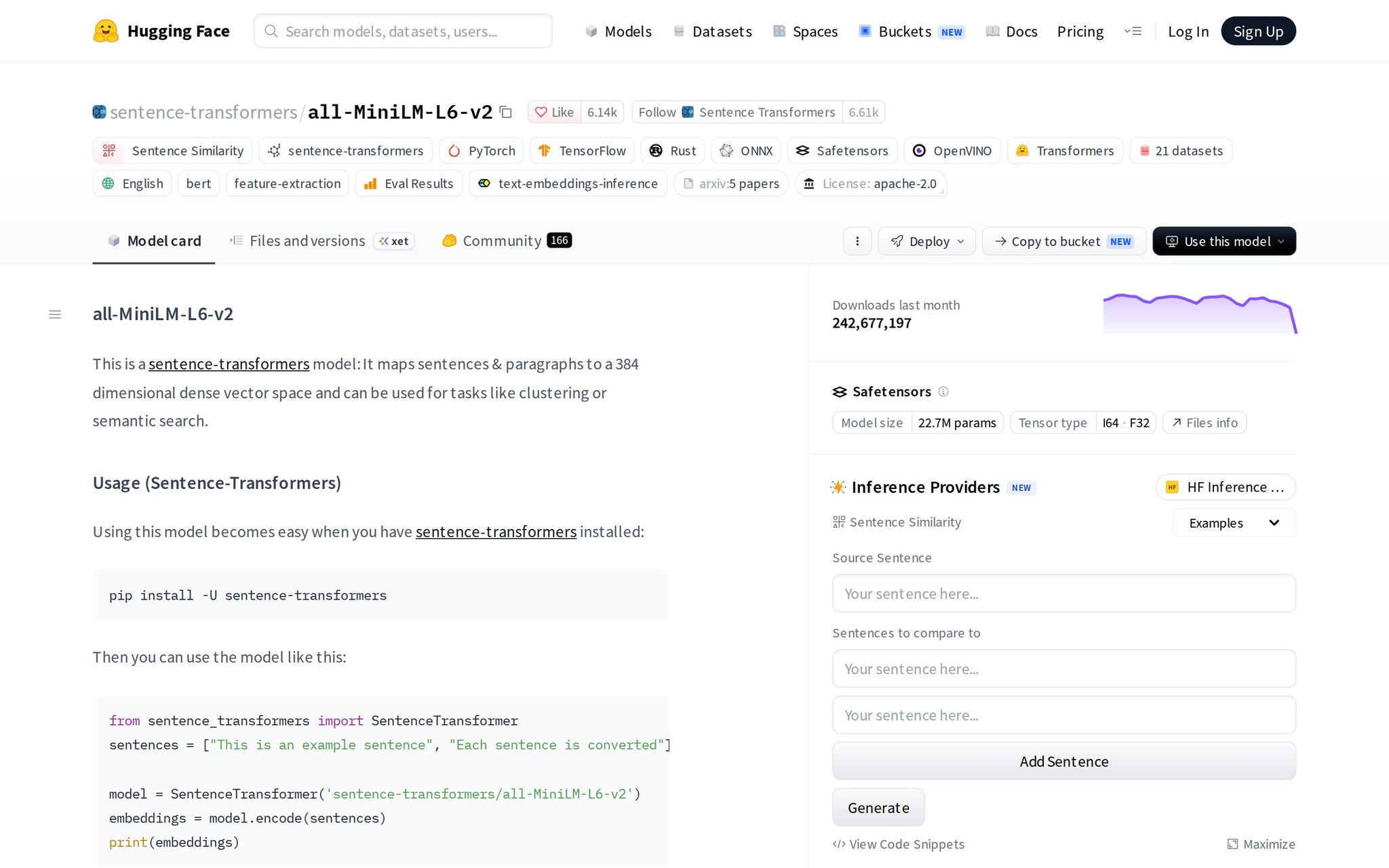Click the text-embeddings-inference tag icon
Image resolution: width=1389 pixels, height=868 pixels.
pyautogui.click(x=484, y=183)
